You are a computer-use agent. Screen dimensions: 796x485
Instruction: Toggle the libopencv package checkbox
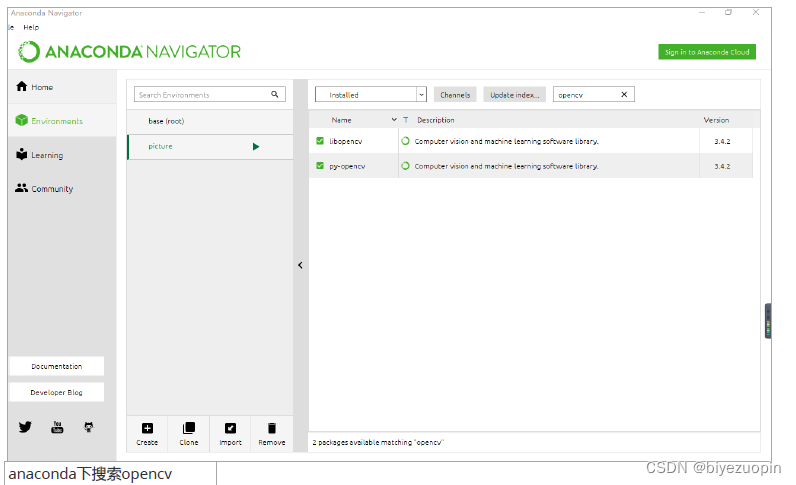coord(320,141)
